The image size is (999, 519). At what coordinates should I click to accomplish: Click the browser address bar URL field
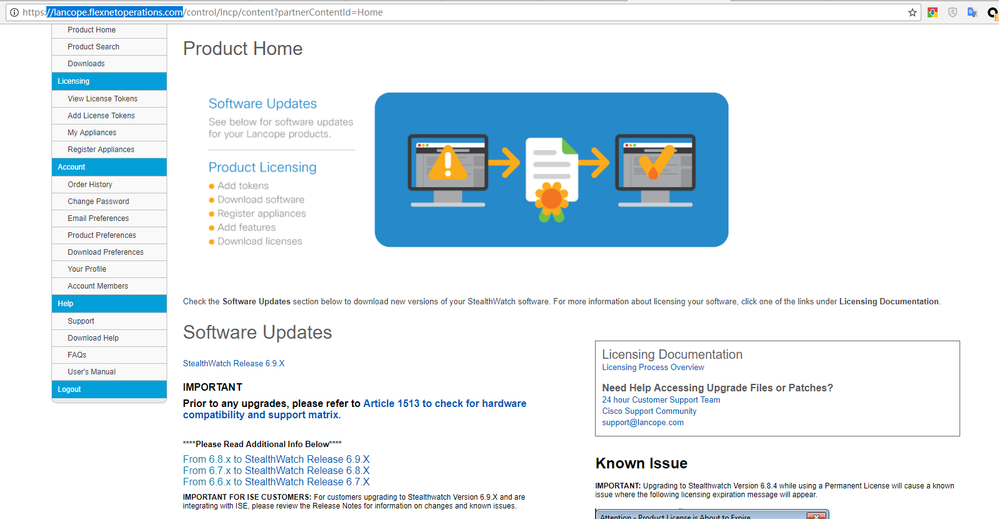point(463,12)
